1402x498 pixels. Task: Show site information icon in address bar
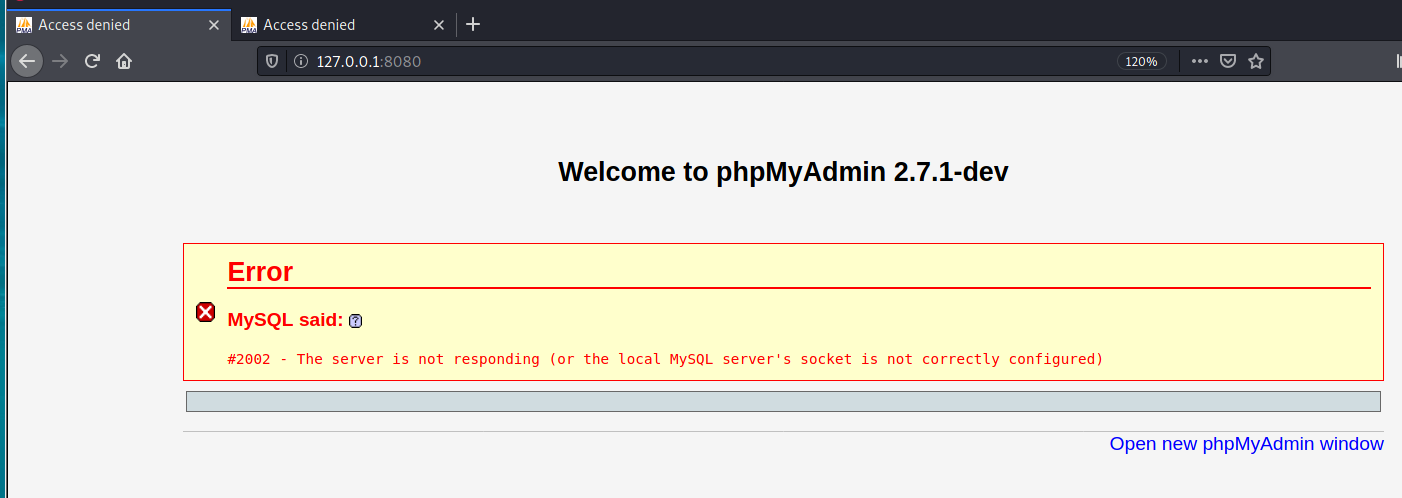299,61
